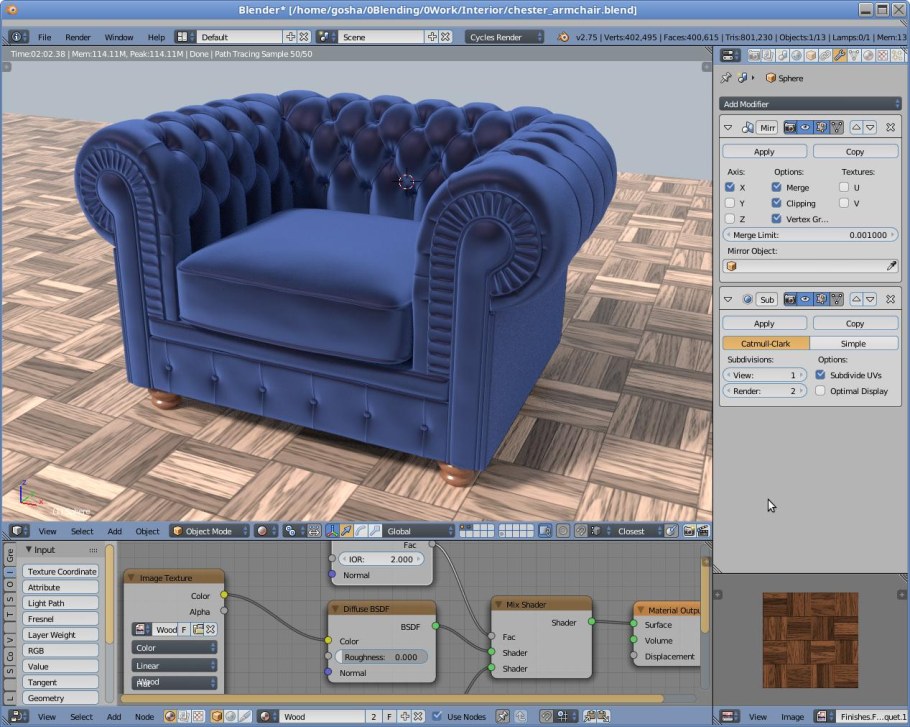Enable the Y axis checkbox for Mirror
910x727 pixels.
click(730, 203)
